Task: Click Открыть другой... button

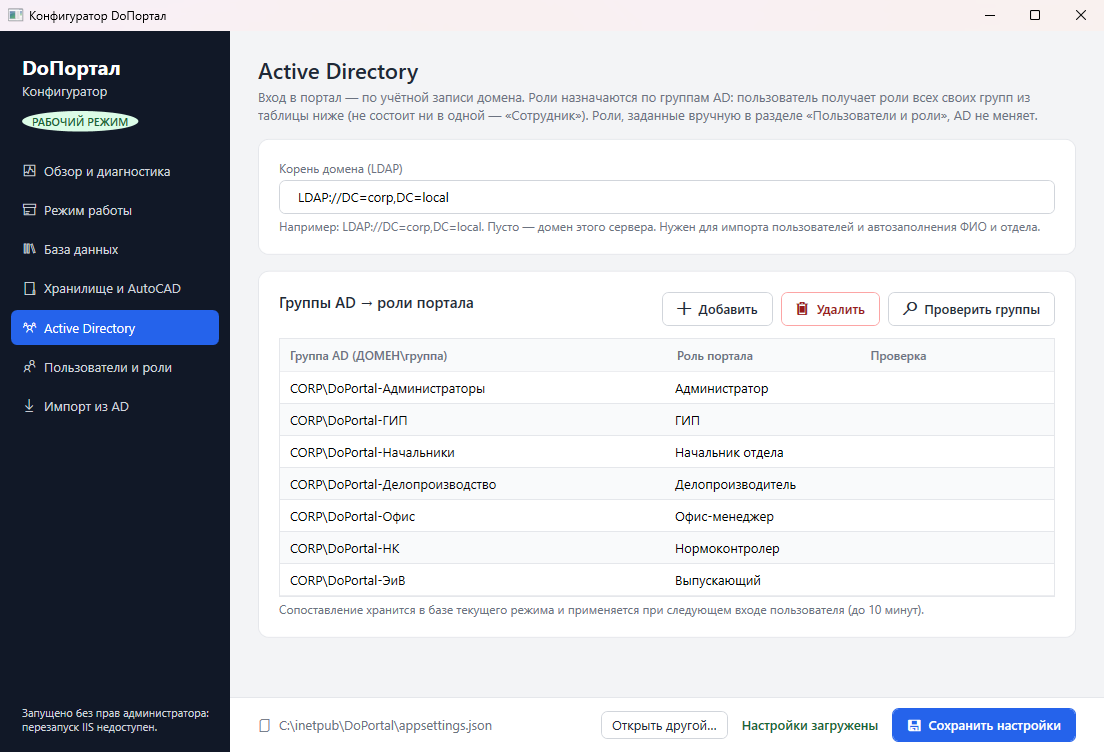Action: coord(664,725)
